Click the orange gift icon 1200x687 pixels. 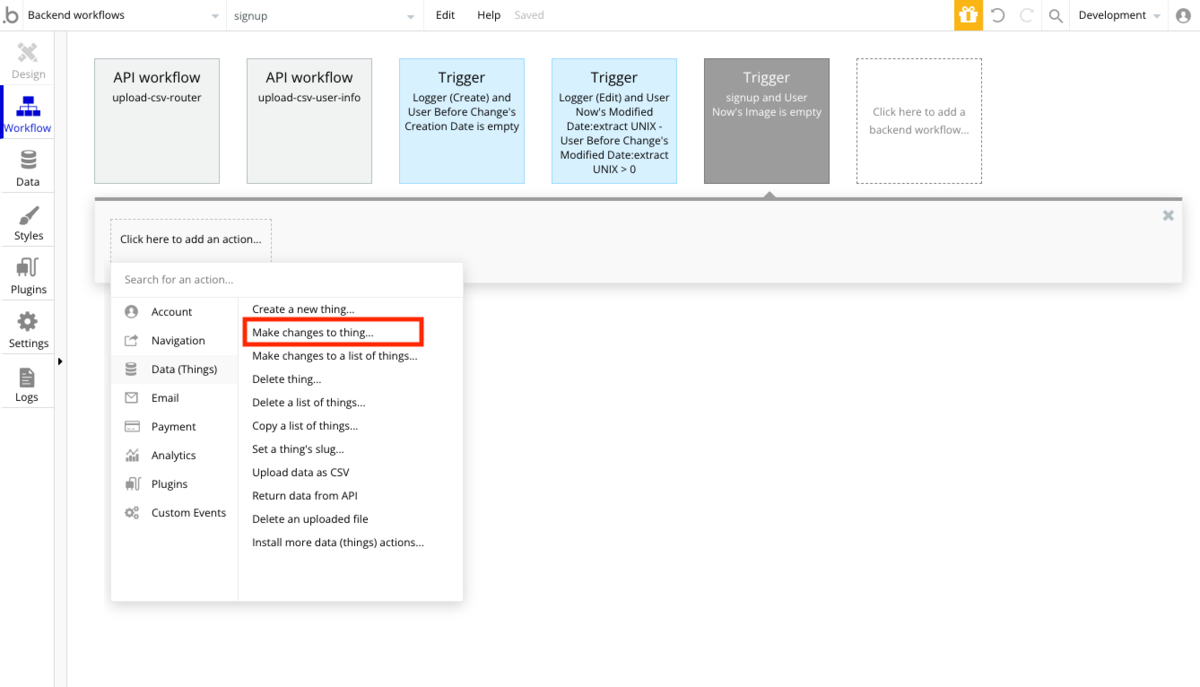[967, 15]
